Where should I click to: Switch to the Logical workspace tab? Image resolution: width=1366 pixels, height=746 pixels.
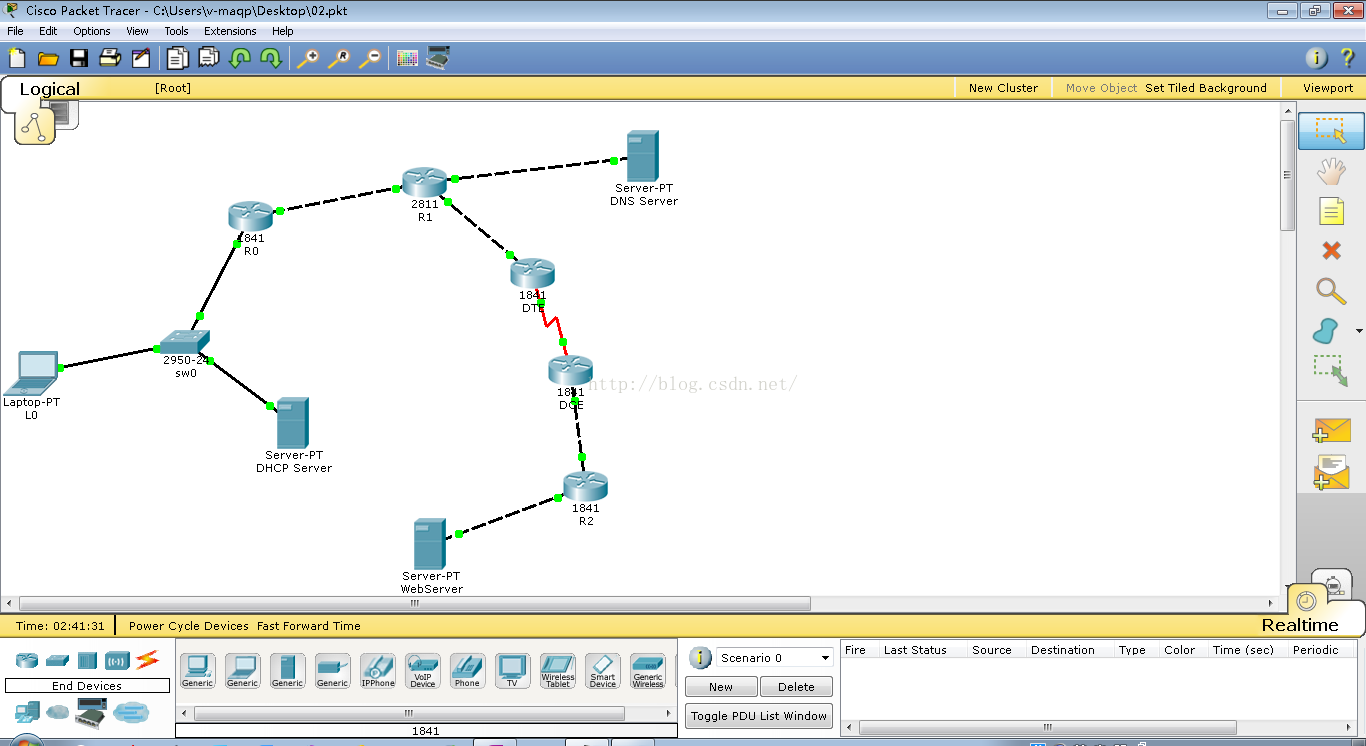[x=49, y=89]
